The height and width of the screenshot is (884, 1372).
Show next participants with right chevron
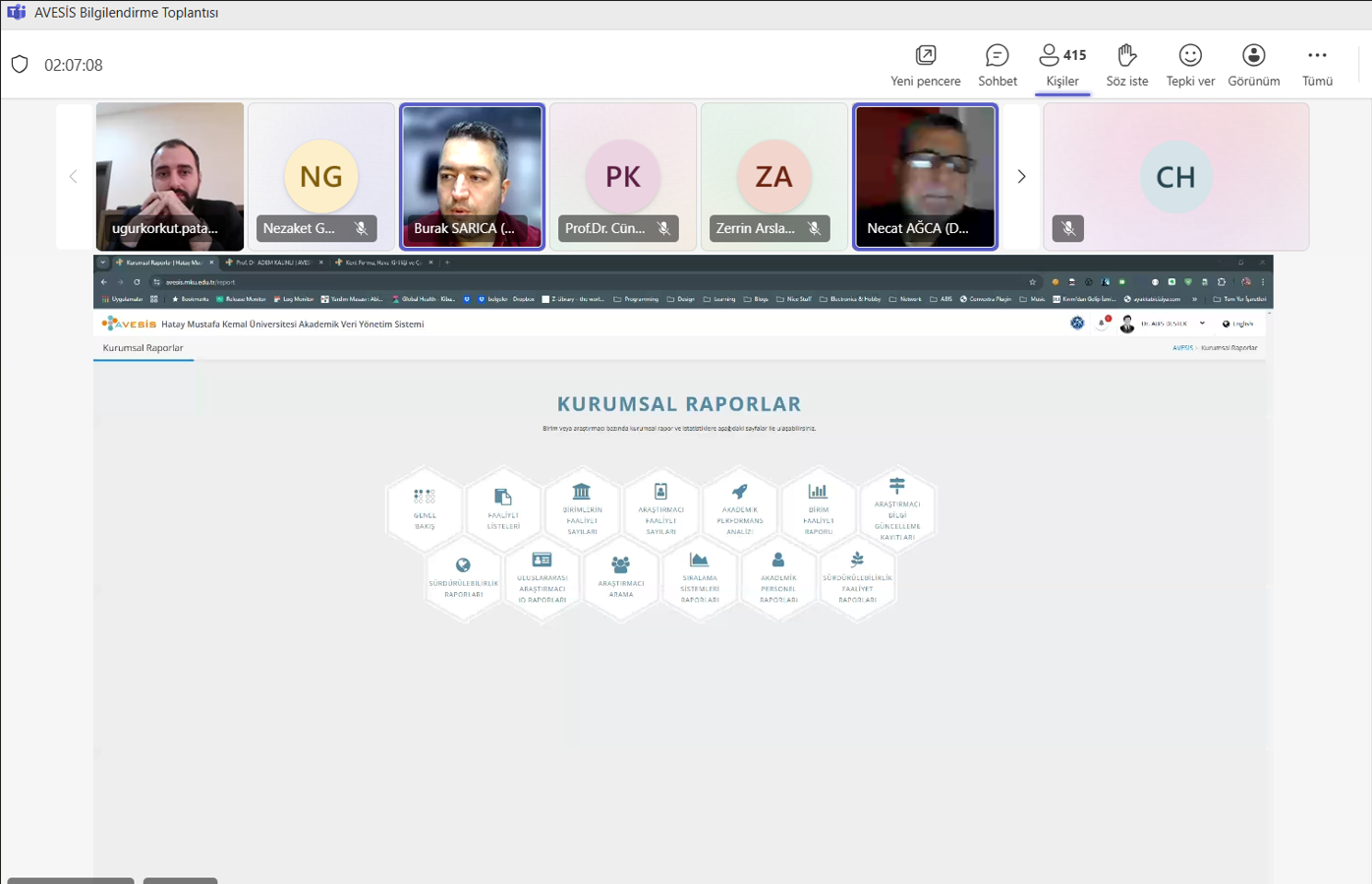pyautogui.click(x=1021, y=177)
